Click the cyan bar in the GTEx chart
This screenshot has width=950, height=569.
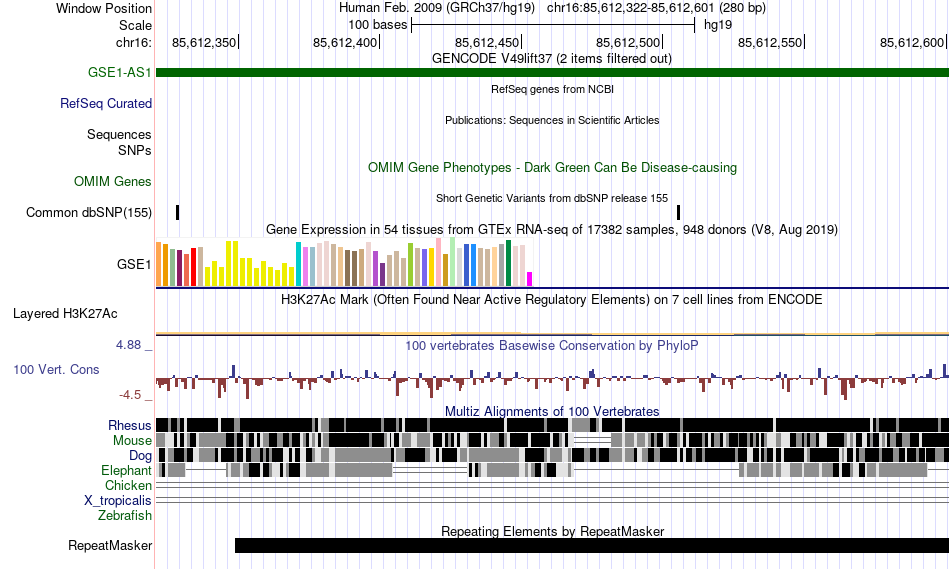click(x=298, y=264)
